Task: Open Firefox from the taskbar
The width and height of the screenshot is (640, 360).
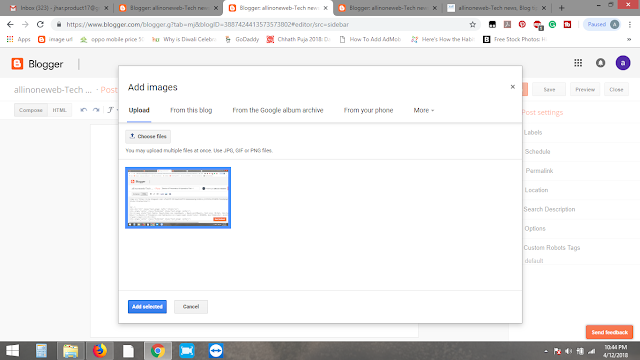Action: (99, 351)
